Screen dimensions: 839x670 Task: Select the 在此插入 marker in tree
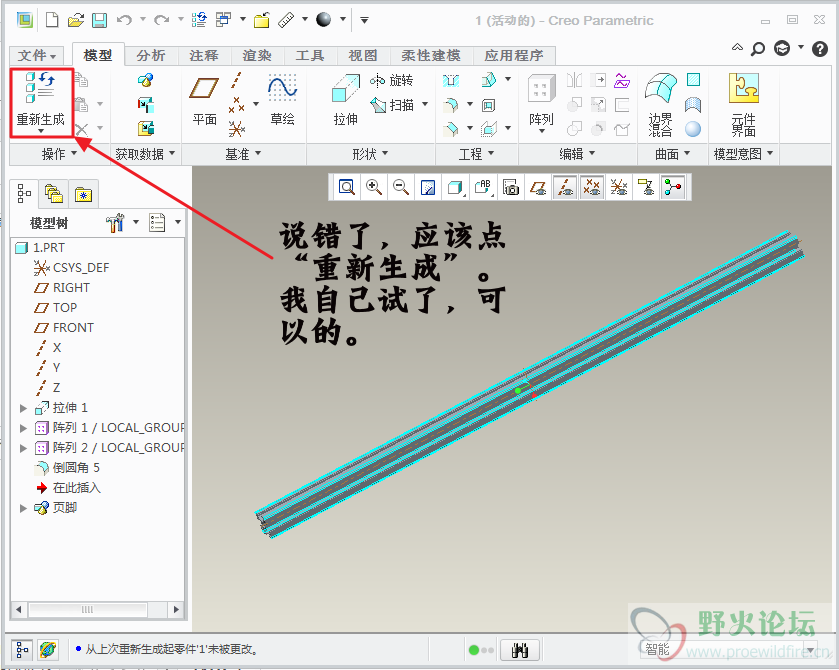[68, 488]
